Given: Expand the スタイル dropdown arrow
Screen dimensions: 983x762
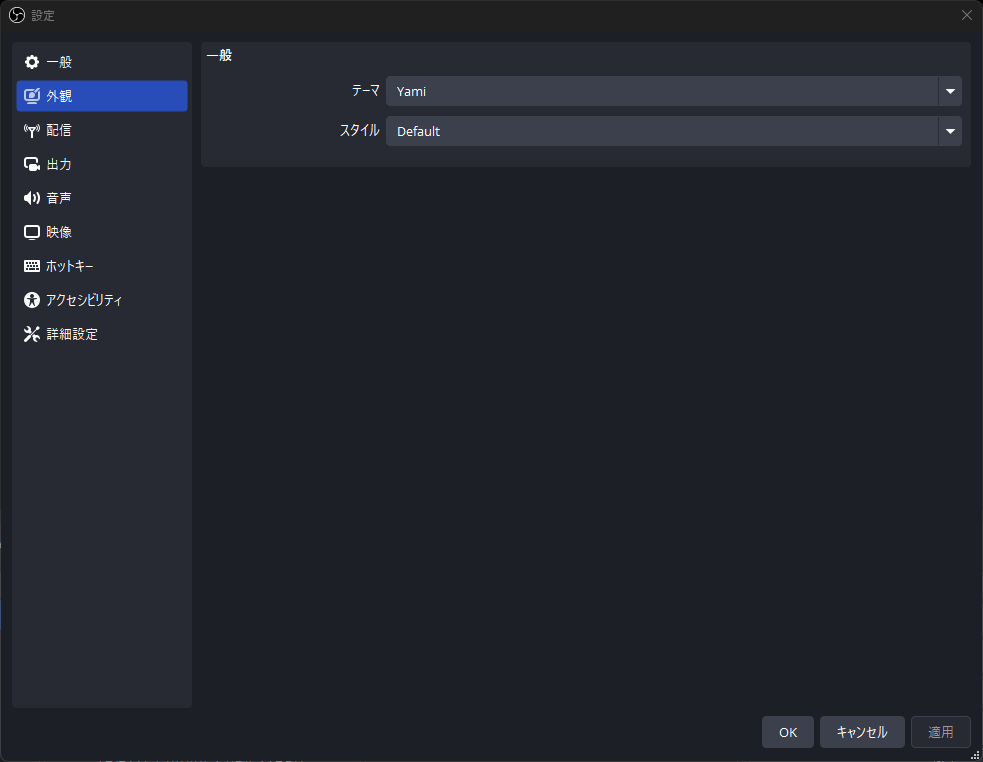Looking at the screenshot, I should [950, 131].
